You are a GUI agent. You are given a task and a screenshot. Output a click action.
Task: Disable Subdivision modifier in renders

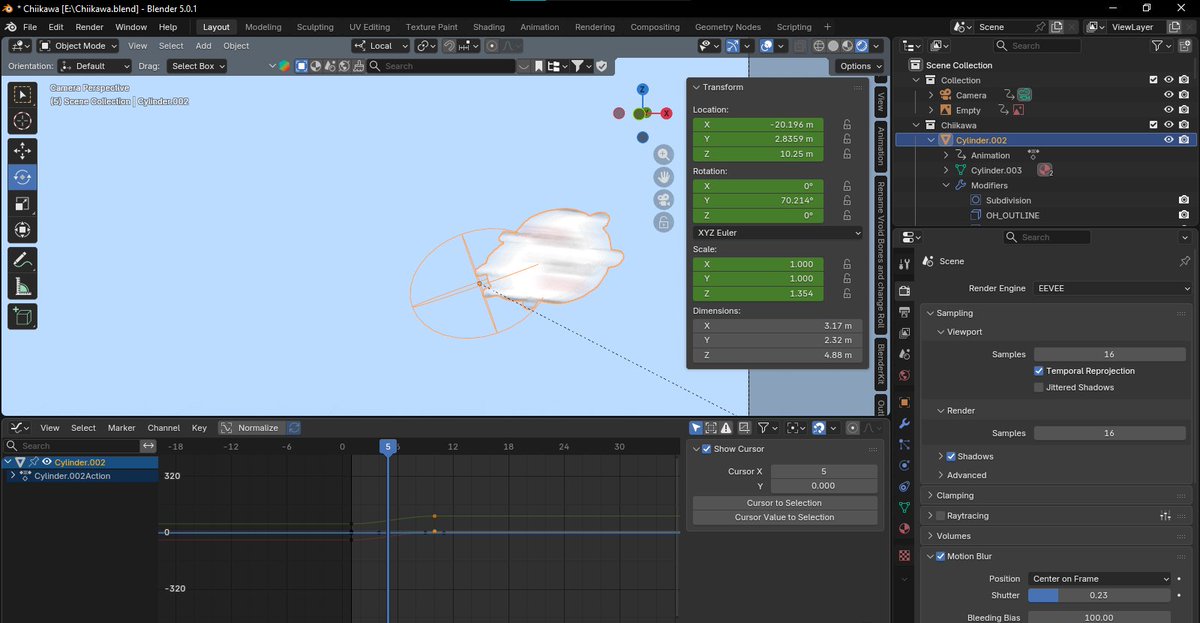[1184, 200]
